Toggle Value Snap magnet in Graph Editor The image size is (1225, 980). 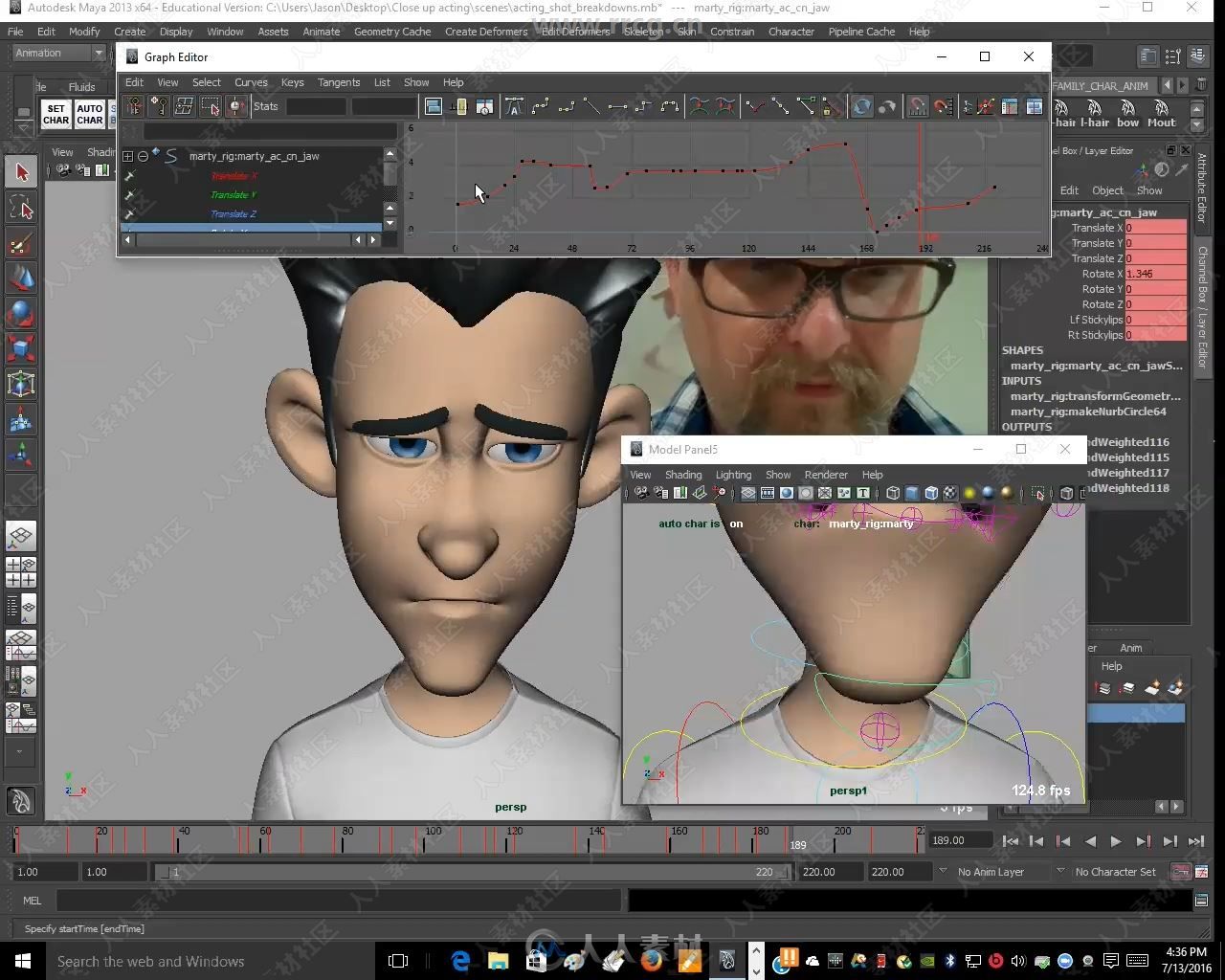944,106
